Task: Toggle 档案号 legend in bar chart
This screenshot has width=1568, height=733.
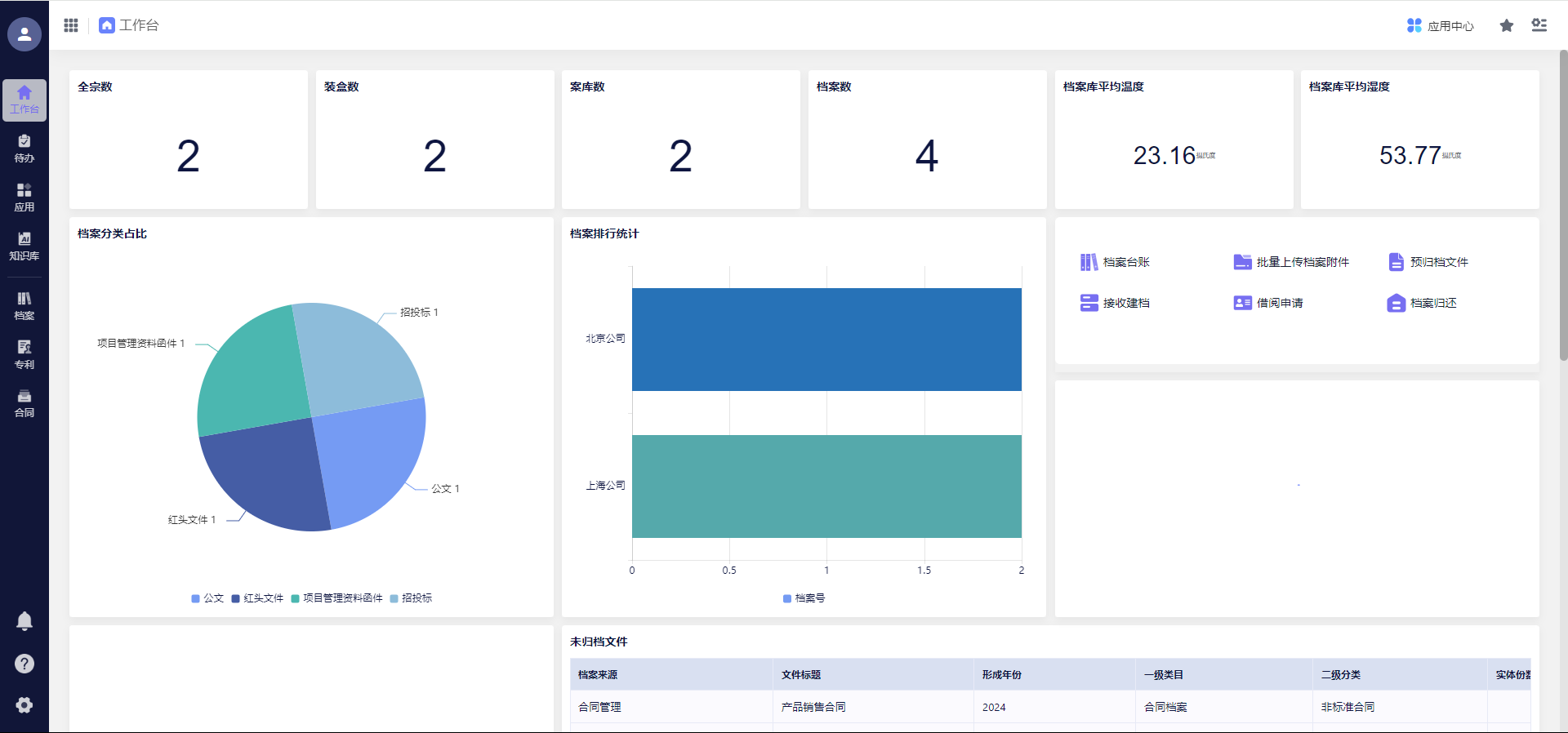Action: tap(804, 598)
